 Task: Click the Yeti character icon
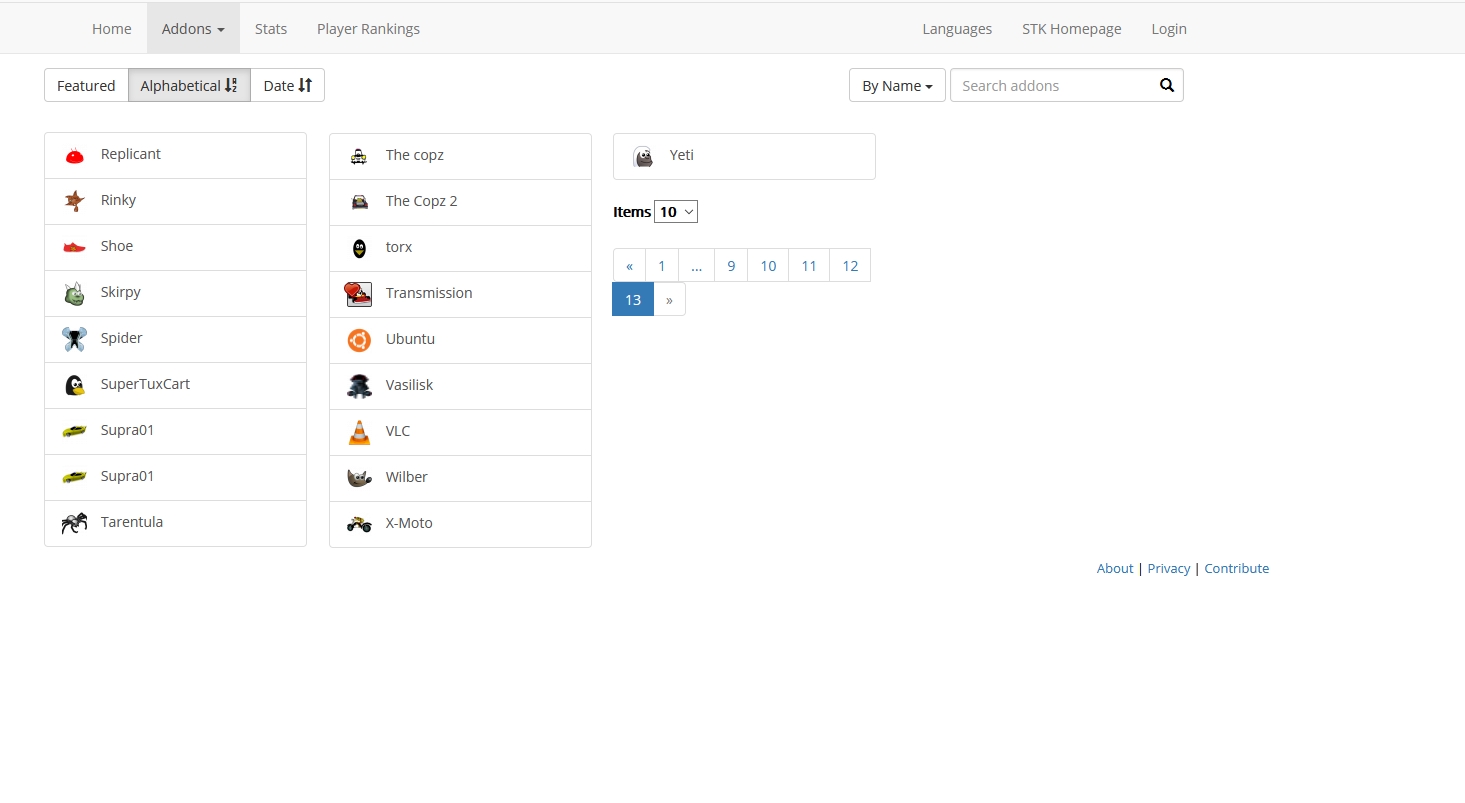643,156
